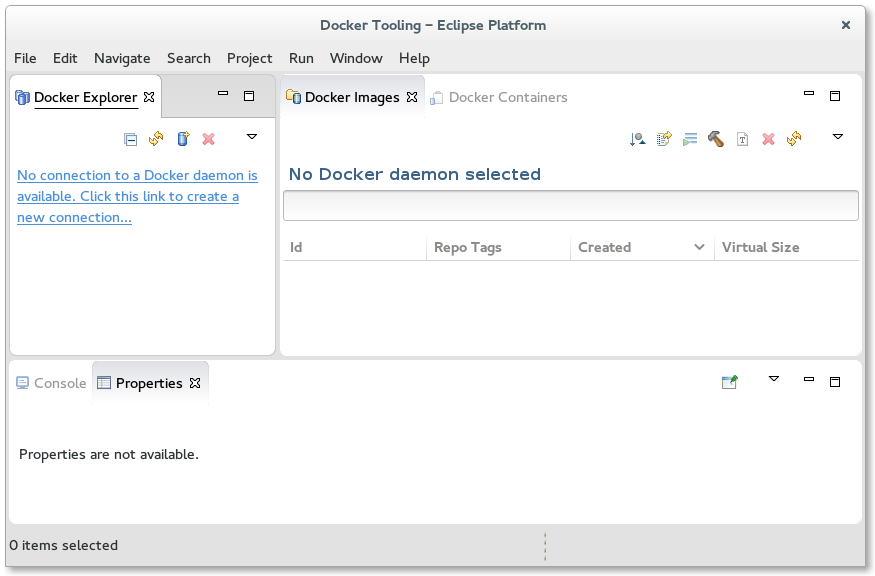Open the Project menu

coord(249,59)
